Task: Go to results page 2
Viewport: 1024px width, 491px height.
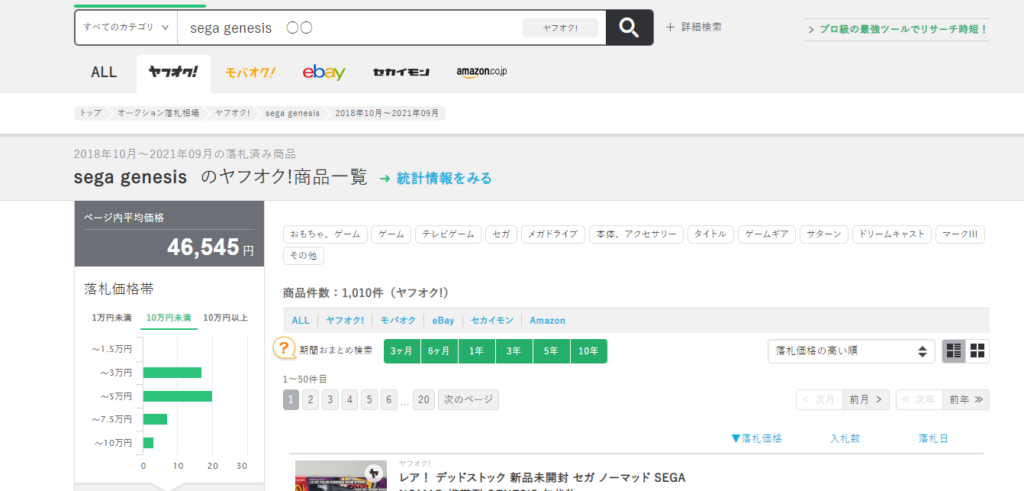Action: tap(311, 400)
